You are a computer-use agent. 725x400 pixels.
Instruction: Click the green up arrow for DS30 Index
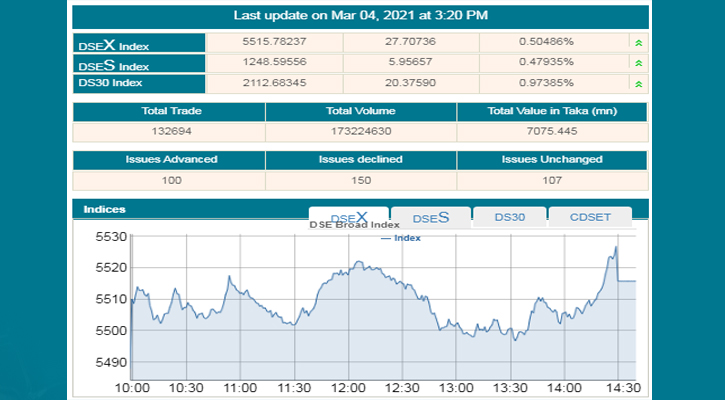tap(637, 84)
